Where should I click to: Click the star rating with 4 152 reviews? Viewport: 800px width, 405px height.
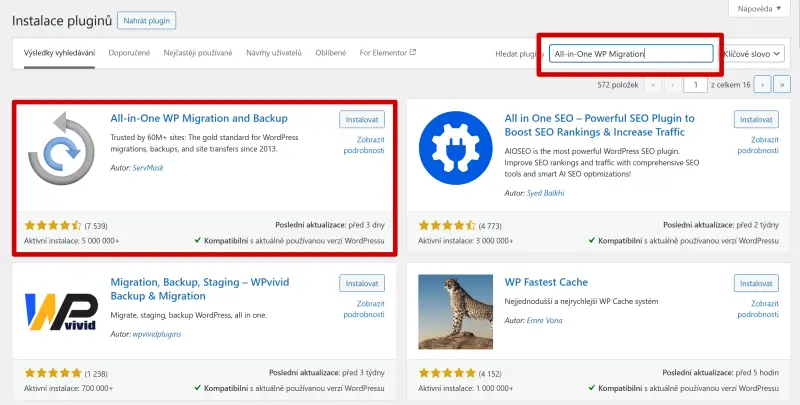[447, 373]
